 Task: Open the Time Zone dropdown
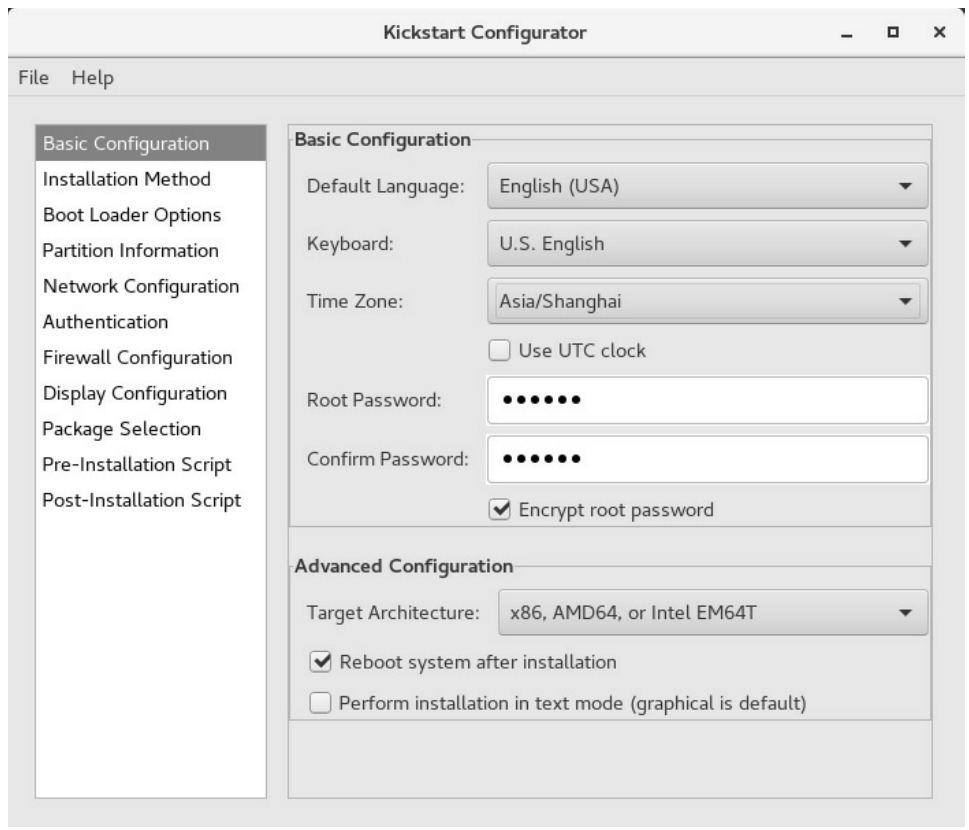coord(707,300)
